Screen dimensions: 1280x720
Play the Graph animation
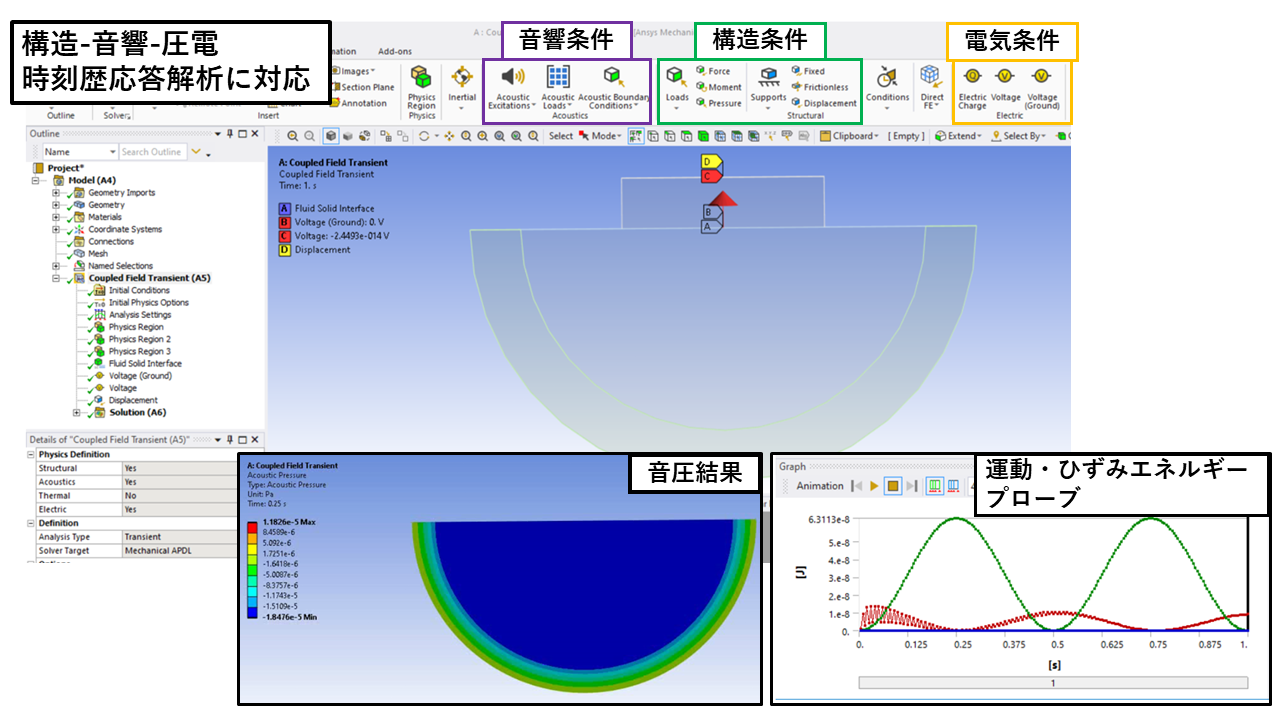point(873,486)
